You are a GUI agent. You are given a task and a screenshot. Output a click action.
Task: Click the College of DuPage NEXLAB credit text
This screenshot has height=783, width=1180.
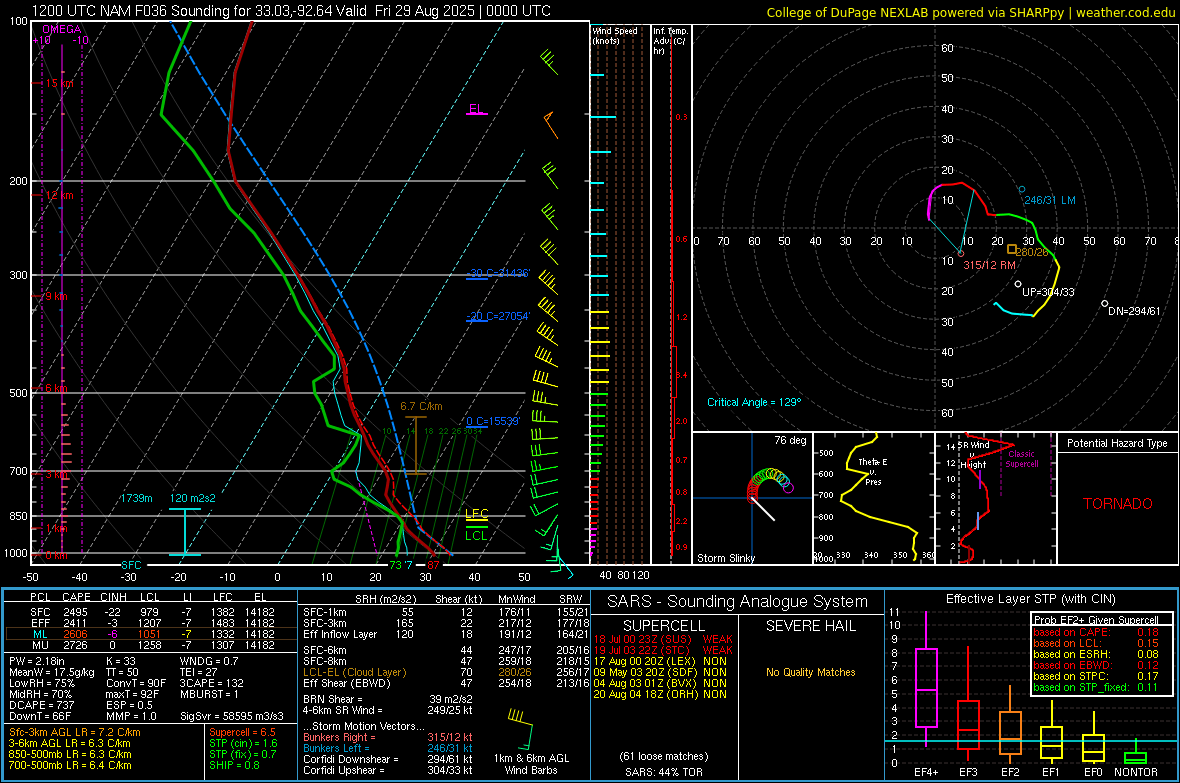pos(970,12)
